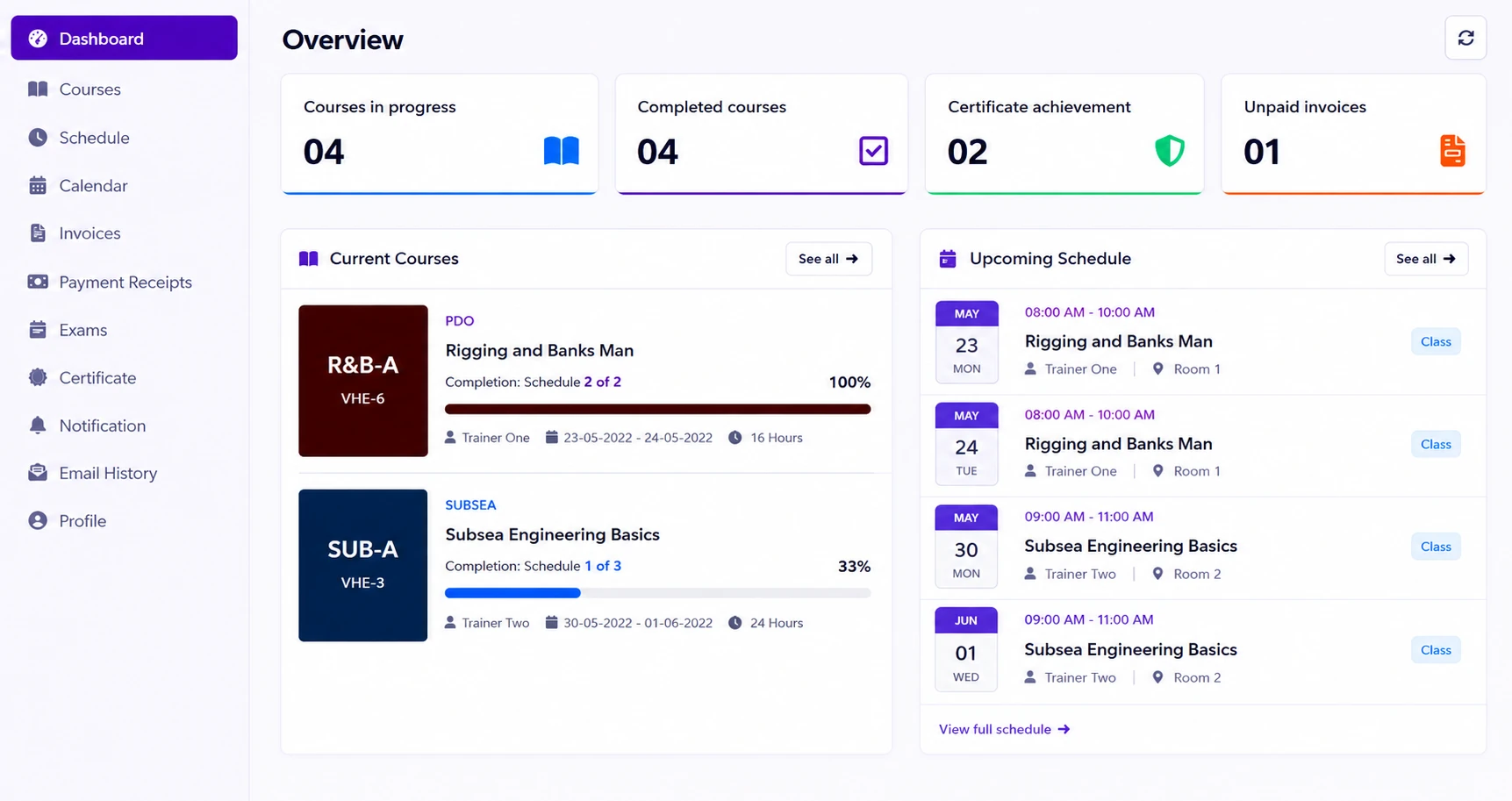Click the Schedule clock icon in sidebar
The width and height of the screenshot is (1512, 801).
pos(38,138)
